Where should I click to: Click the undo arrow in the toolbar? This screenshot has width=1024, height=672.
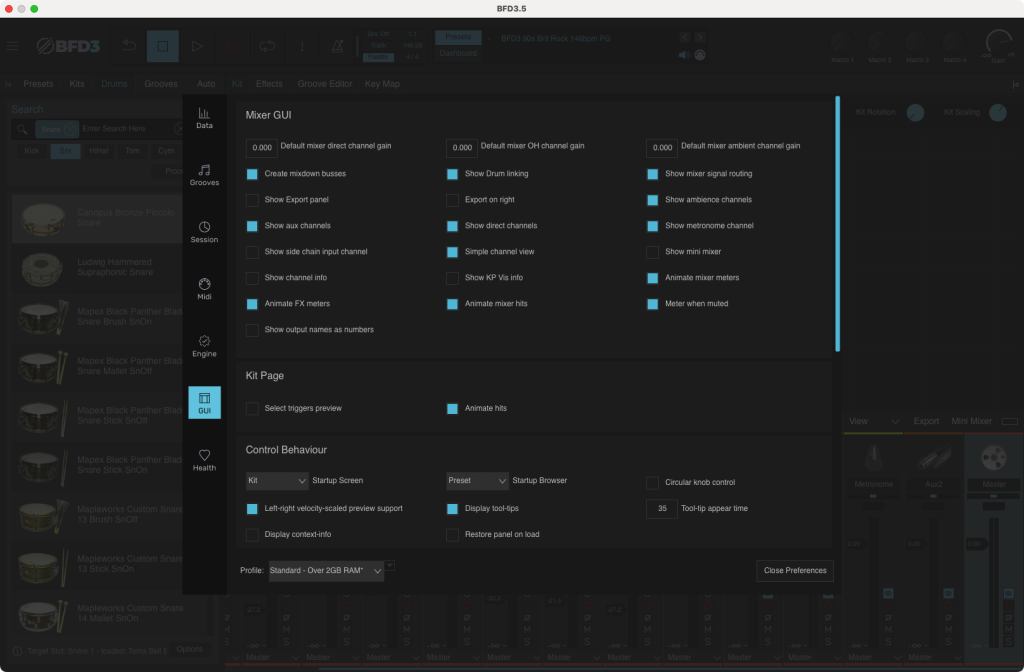(x=129, y=46)
